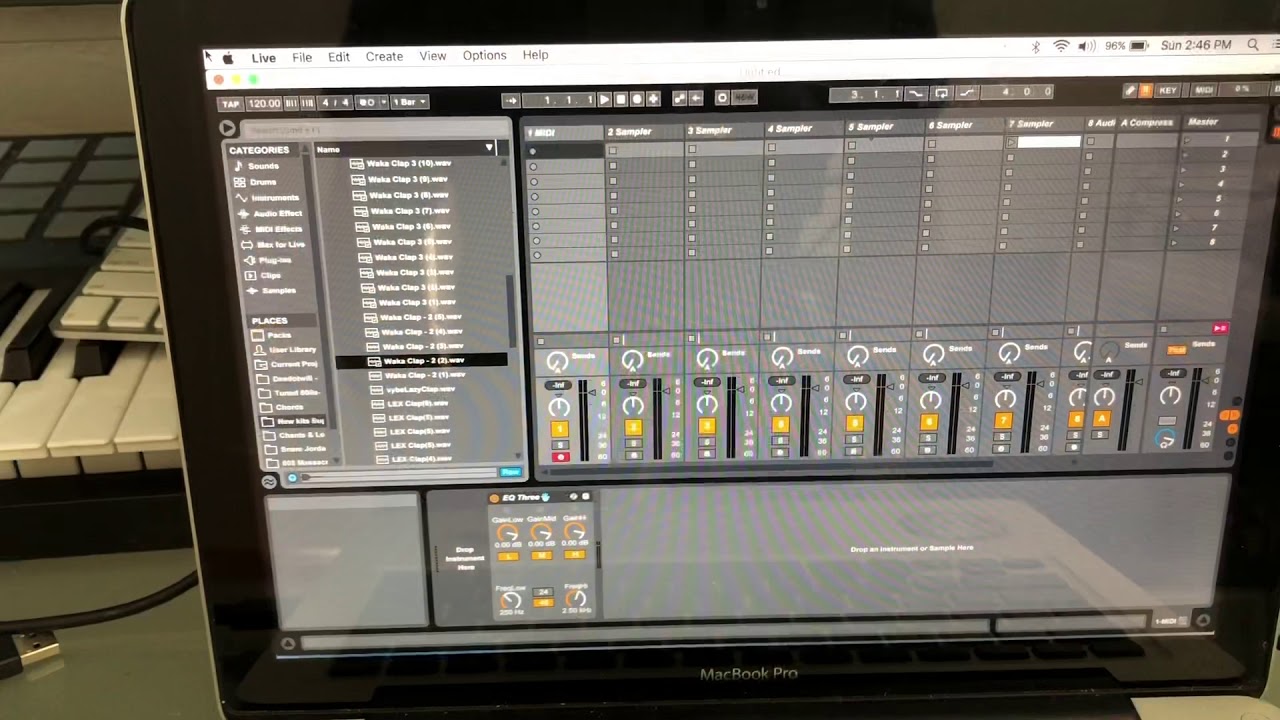Toggle track 5 activator button
1280x720 pixels.
coord(855,424)
